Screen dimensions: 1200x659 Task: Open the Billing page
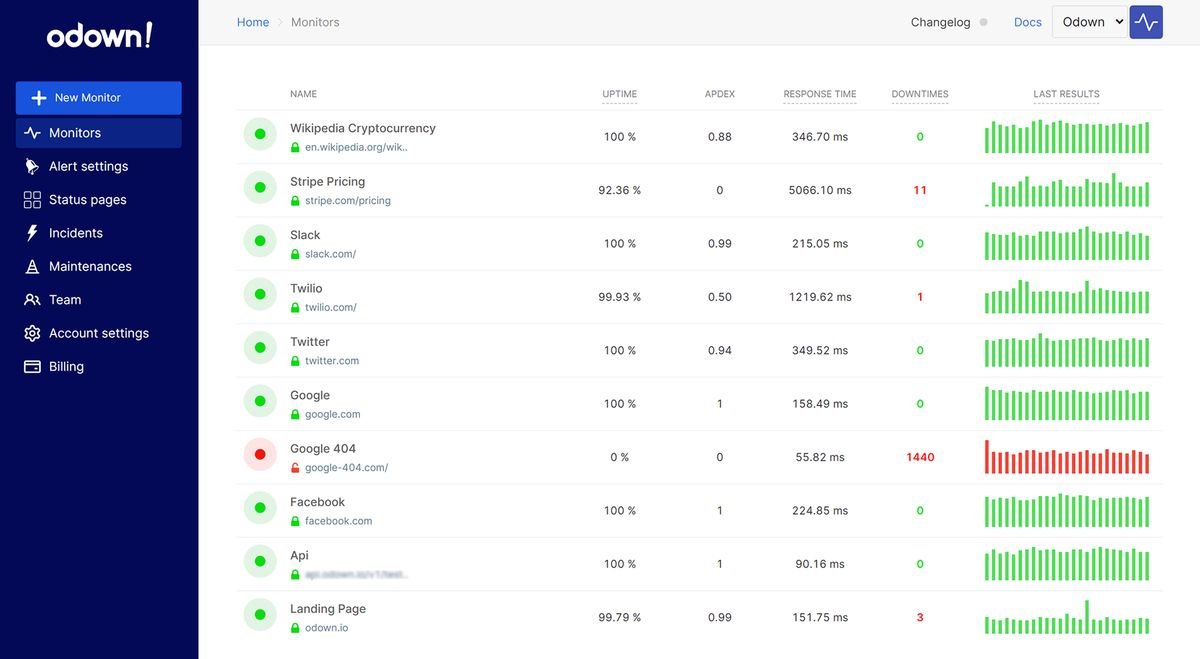click(x=66, y=367)
